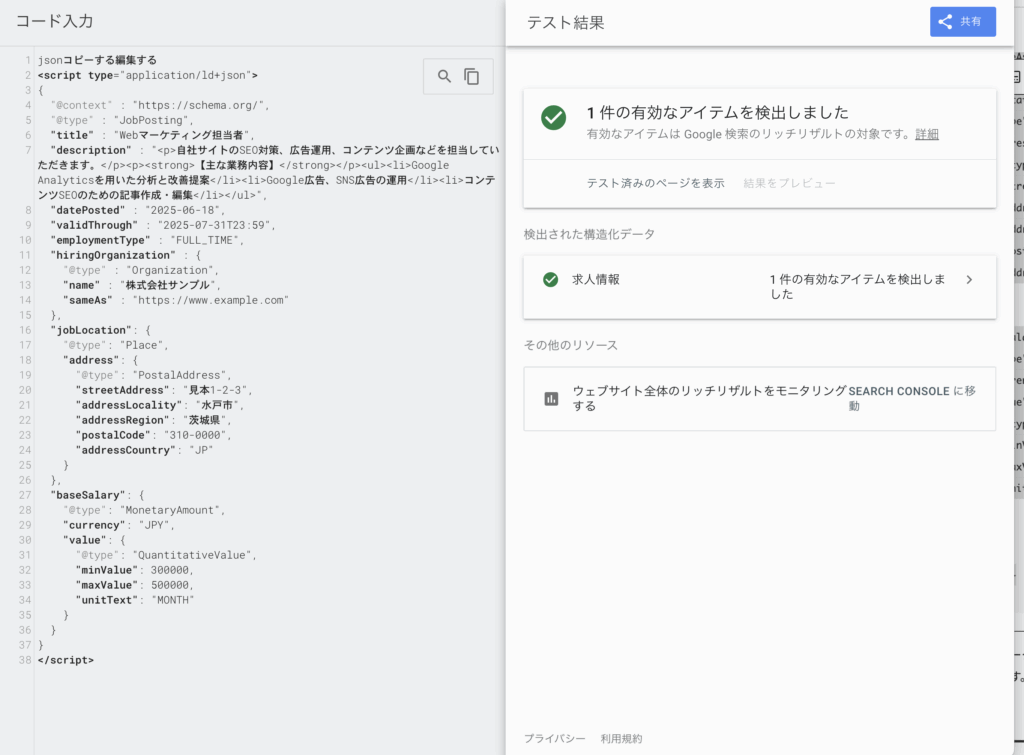Click テスト済みのページを表示

655,183
